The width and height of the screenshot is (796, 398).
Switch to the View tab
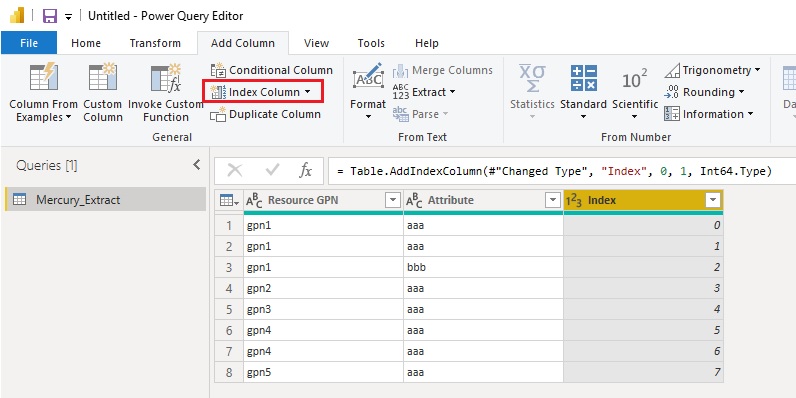pos(316,43)
